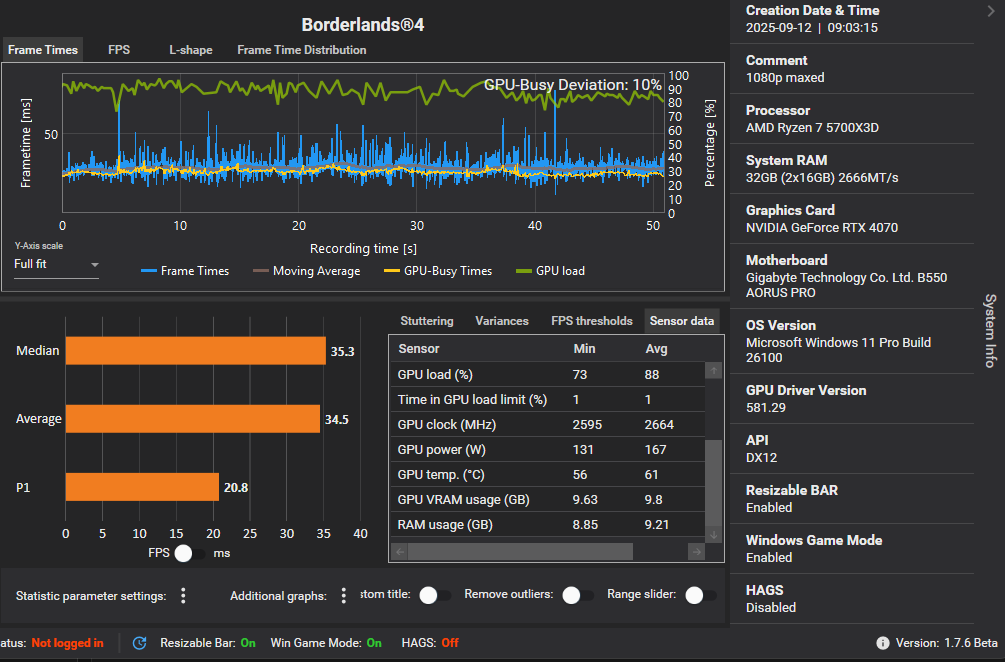
Task: Click sensor table scroll-down arrow
Action: click(x=713, y=535)
